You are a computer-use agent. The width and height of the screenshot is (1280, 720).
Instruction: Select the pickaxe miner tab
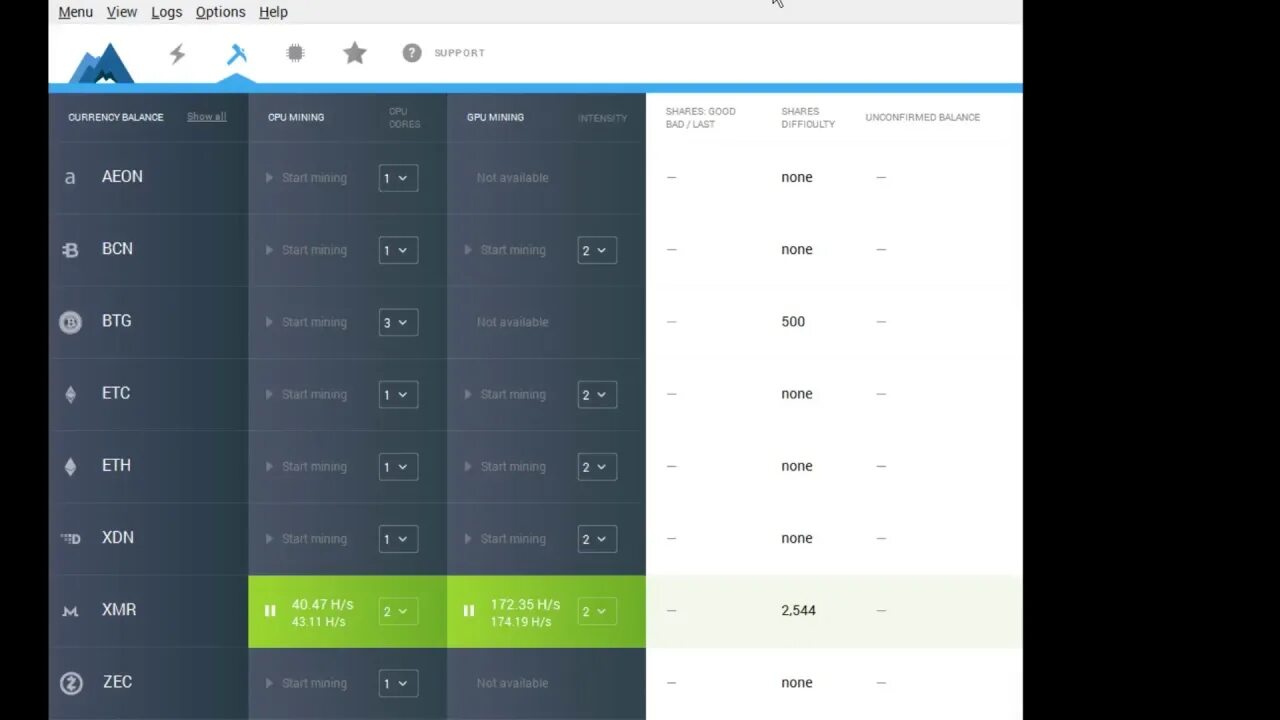coord(236,54)
